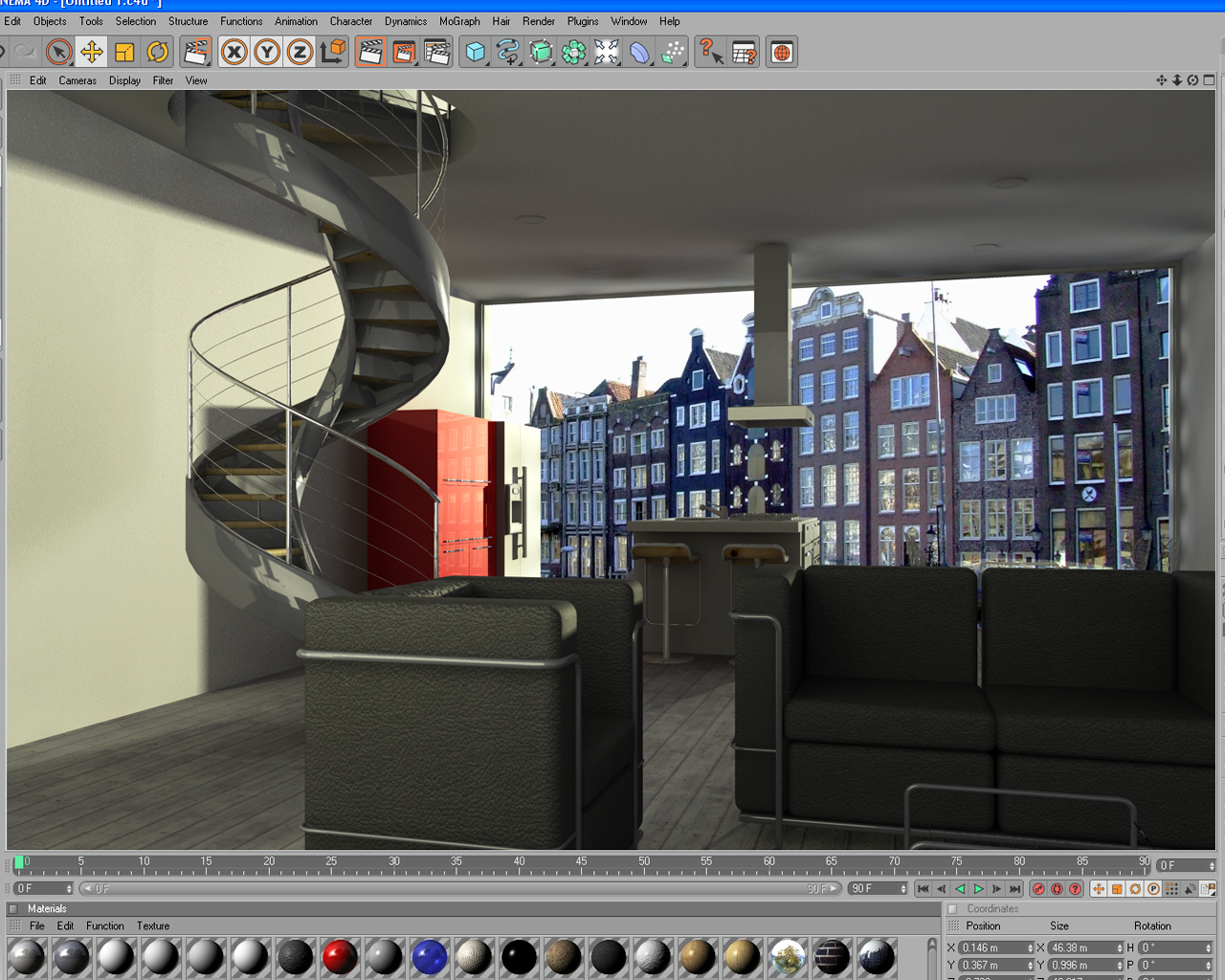Toggle automatic keyframing

click(1057, 889)
